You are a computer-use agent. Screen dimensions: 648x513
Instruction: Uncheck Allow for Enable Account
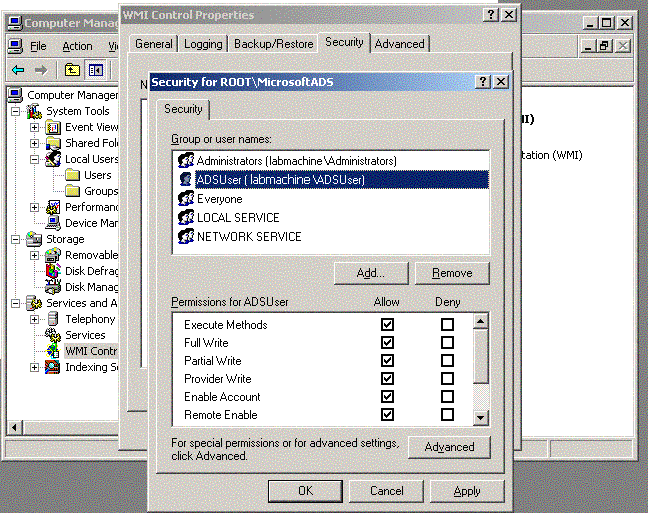387,397
